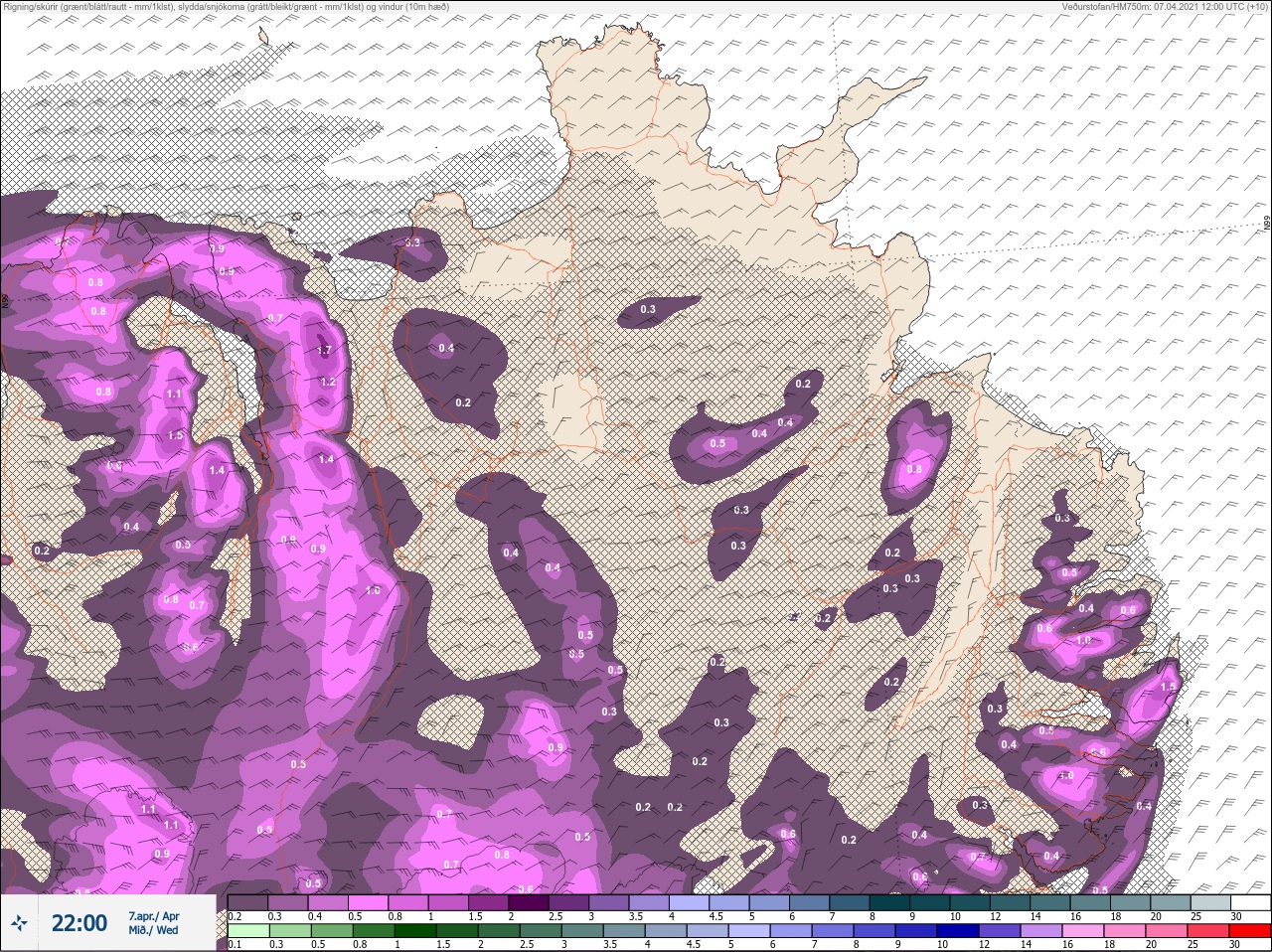Pick top legend swatch between 0.2 and 0.3
The image size is (1272, 952).
point(248,902)
